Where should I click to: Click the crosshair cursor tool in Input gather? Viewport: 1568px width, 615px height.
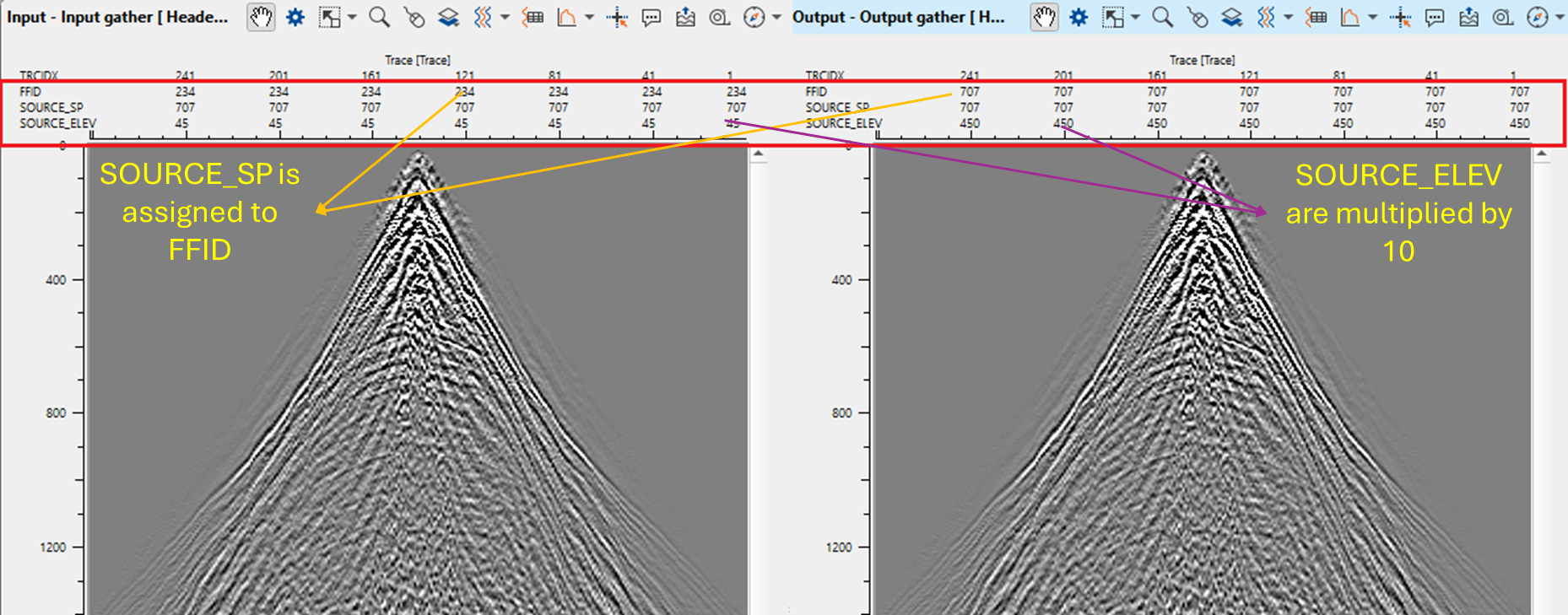(x=617, y=17)
